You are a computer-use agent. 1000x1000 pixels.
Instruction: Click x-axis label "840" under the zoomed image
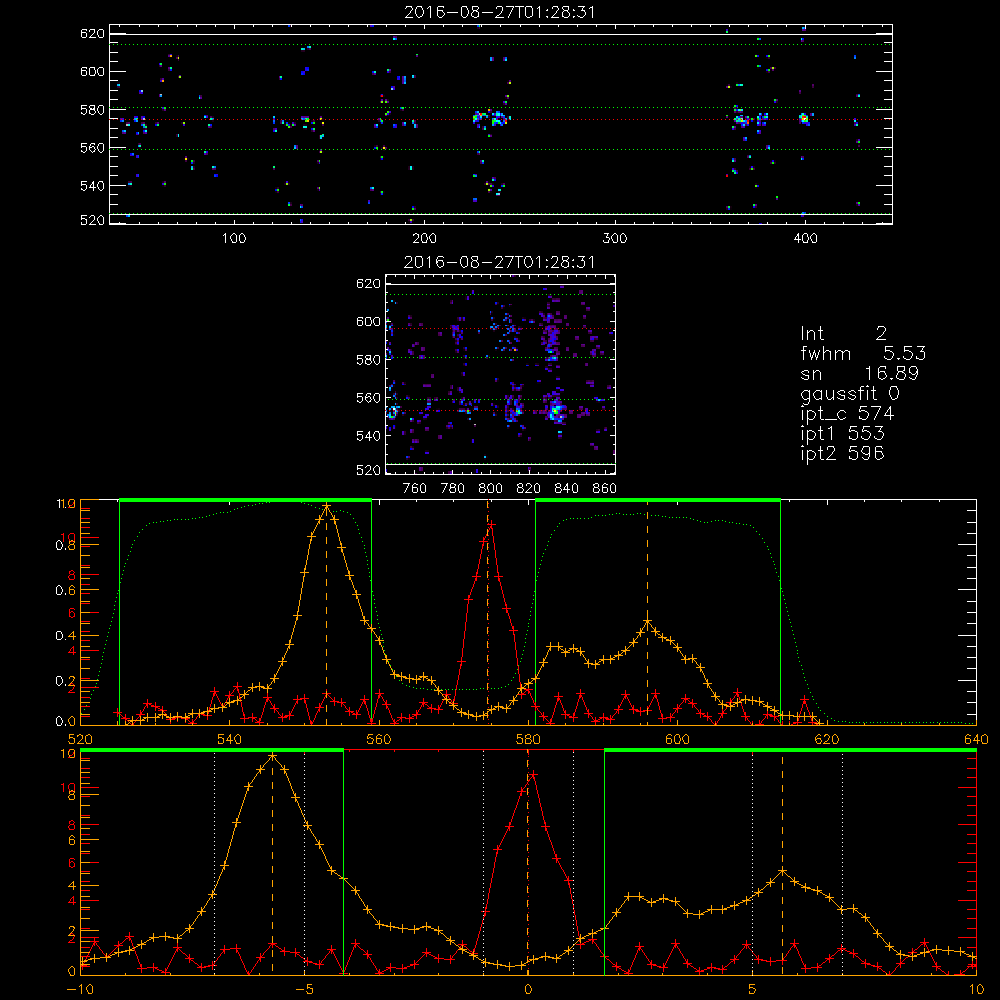coord(566,489)
